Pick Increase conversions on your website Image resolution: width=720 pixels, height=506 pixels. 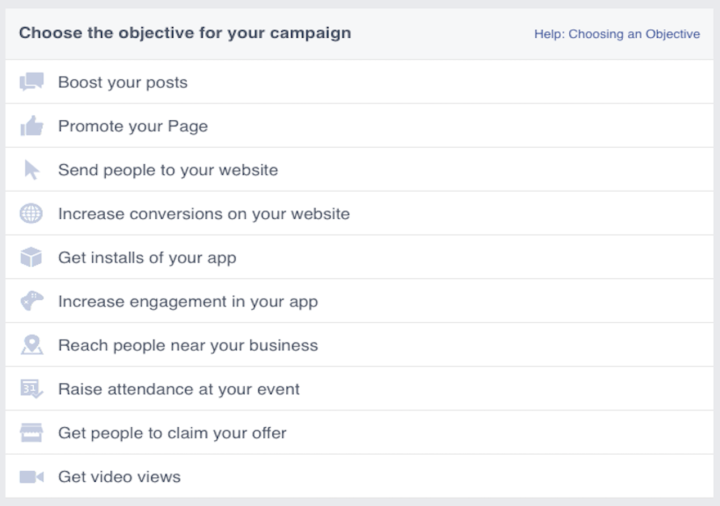[204, 214]
